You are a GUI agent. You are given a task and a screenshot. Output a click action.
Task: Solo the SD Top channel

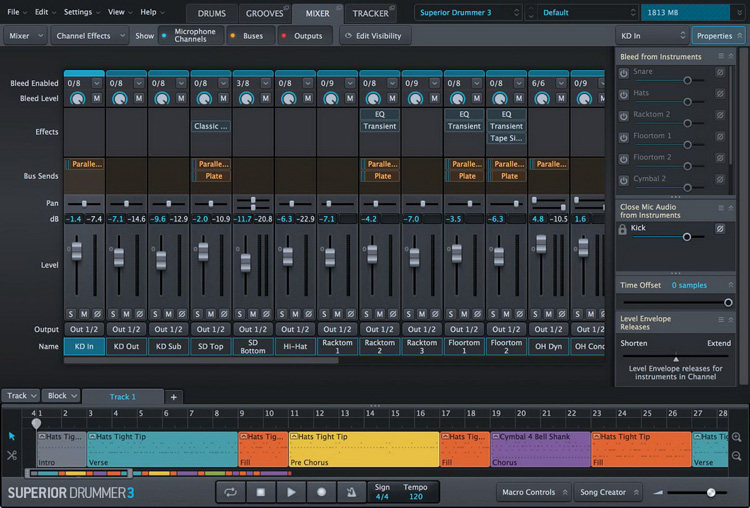(198, 313)
